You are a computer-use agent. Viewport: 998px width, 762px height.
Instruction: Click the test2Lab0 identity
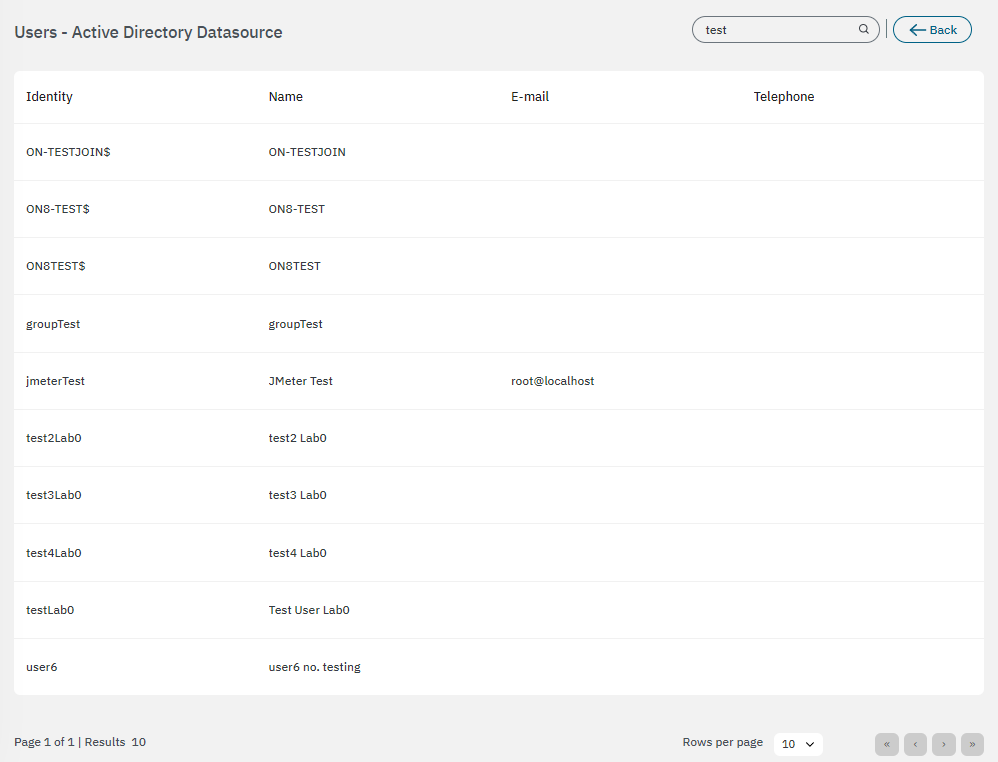[53, 438]
